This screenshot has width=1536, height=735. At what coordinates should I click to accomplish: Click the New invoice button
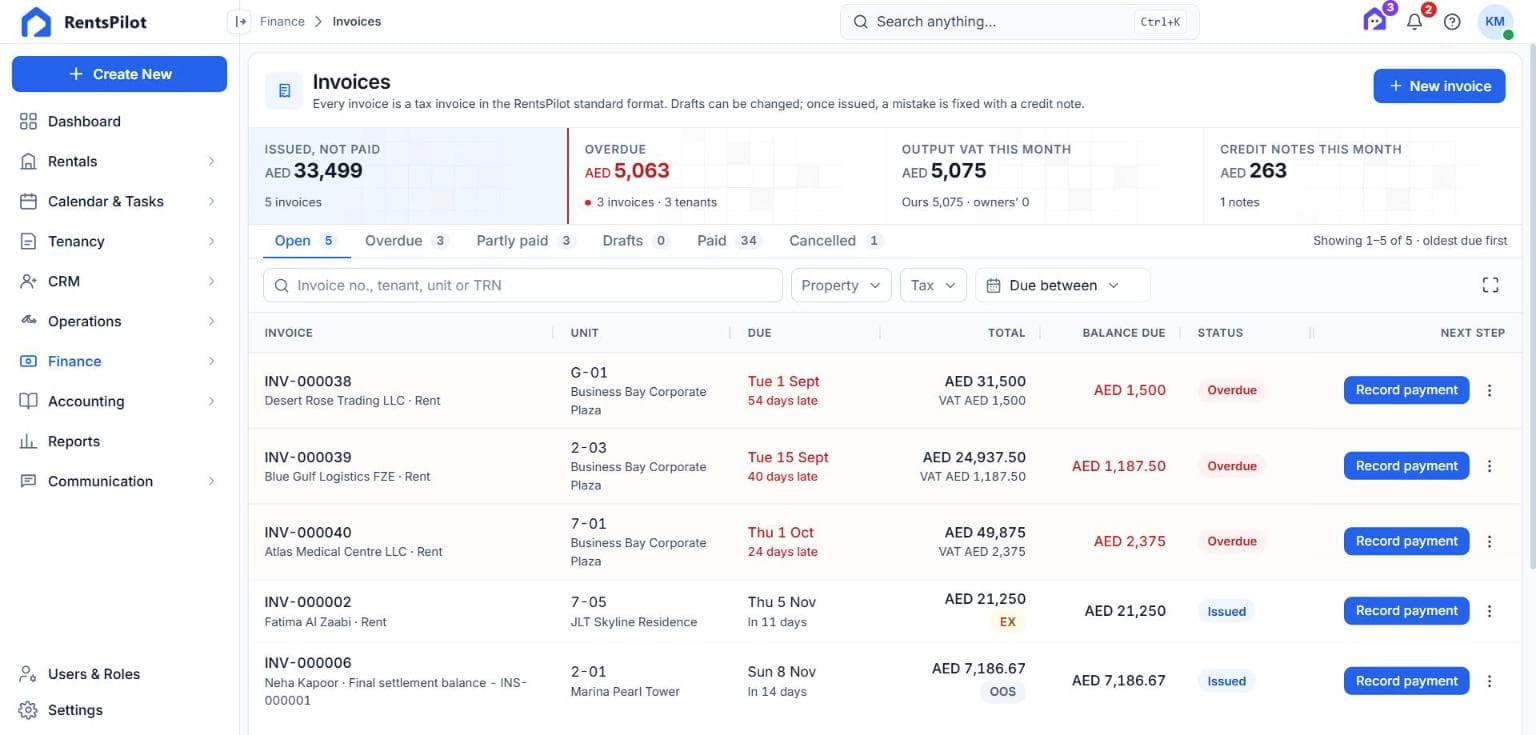click(1439, 86)
